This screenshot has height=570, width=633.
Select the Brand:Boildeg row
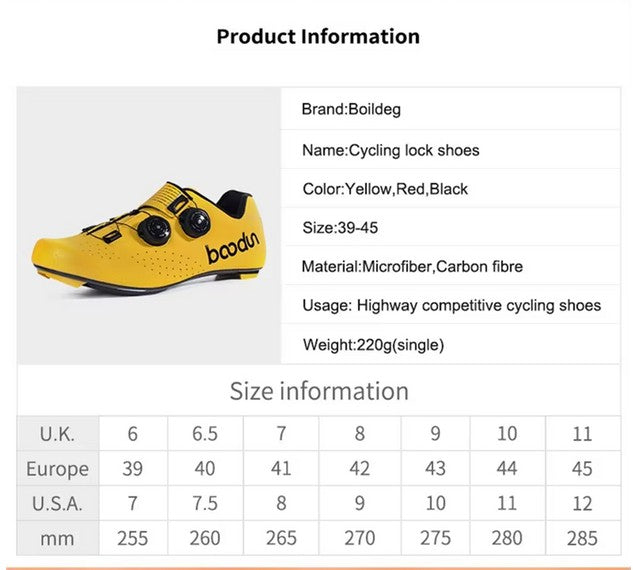point(351,109)
